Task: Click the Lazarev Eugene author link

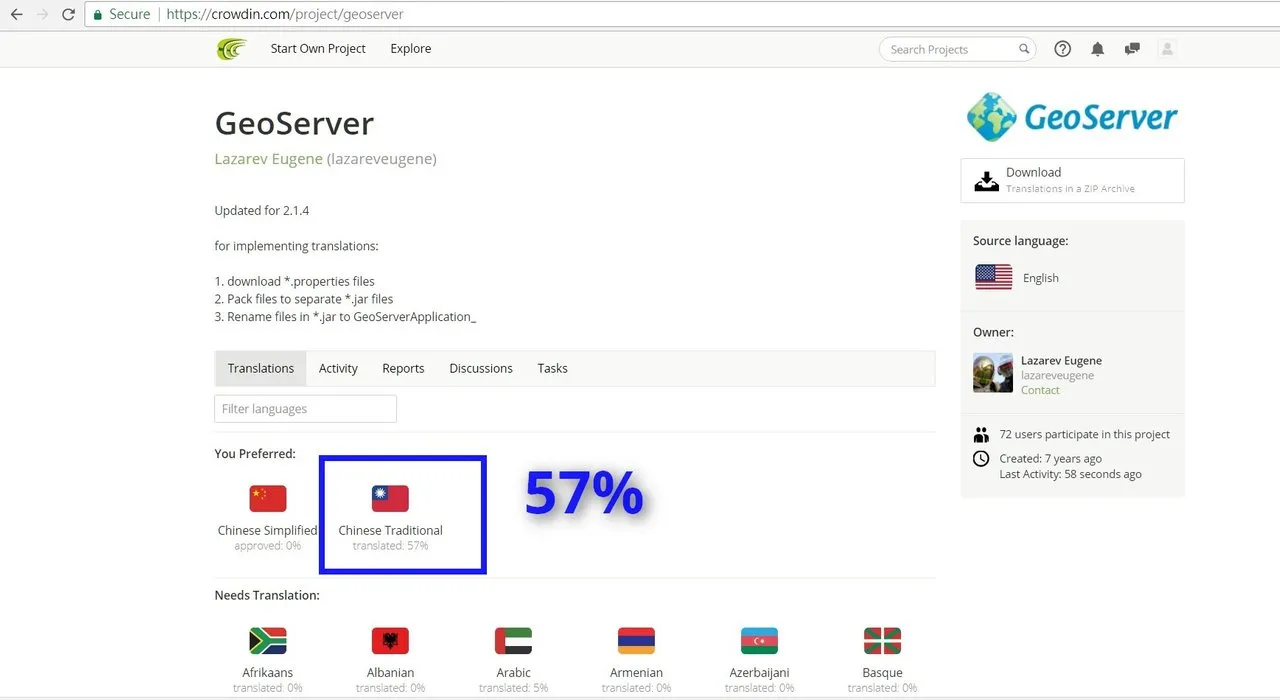Action: click(268, 159)
